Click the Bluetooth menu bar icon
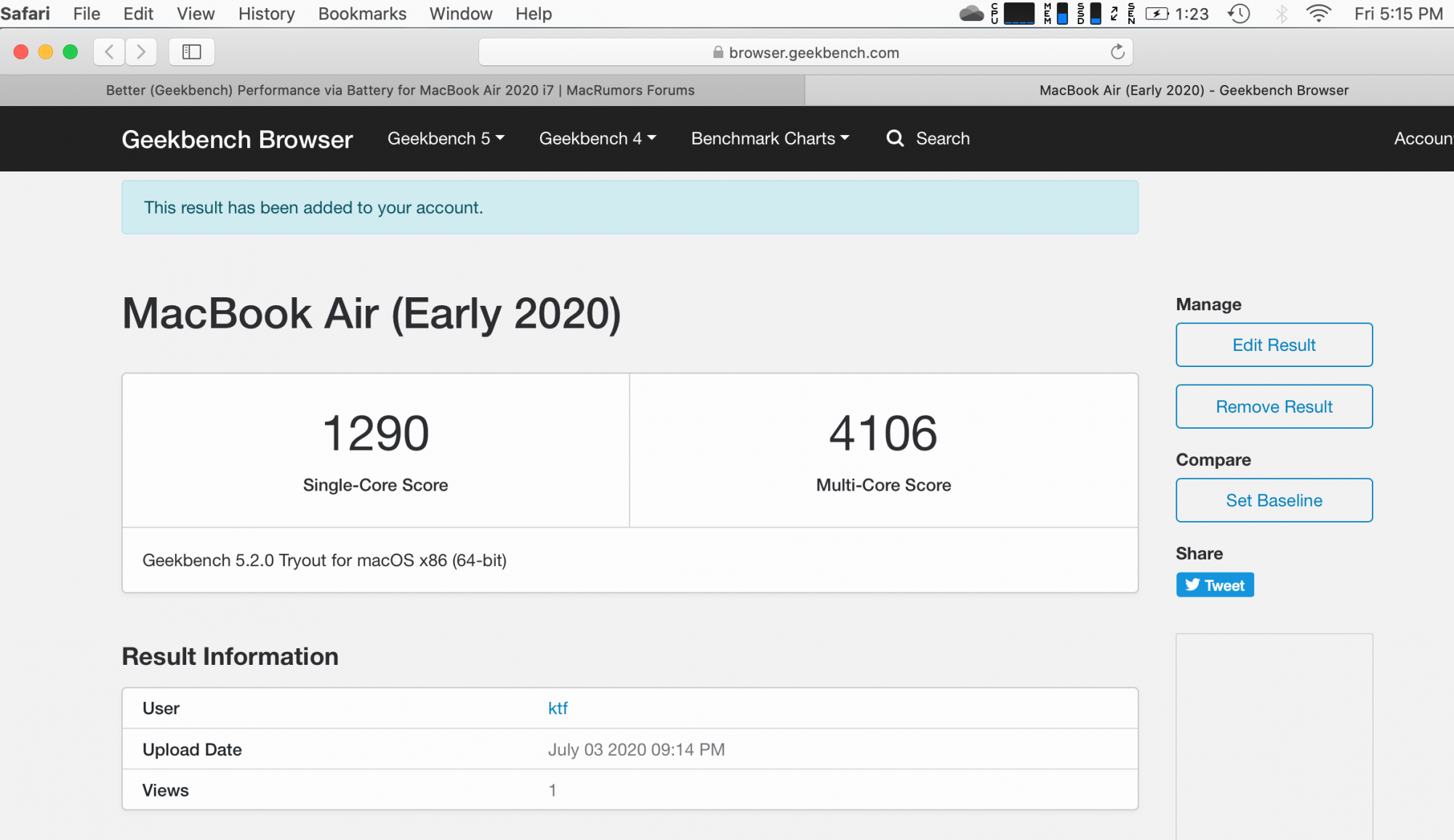 (1281, 14)
